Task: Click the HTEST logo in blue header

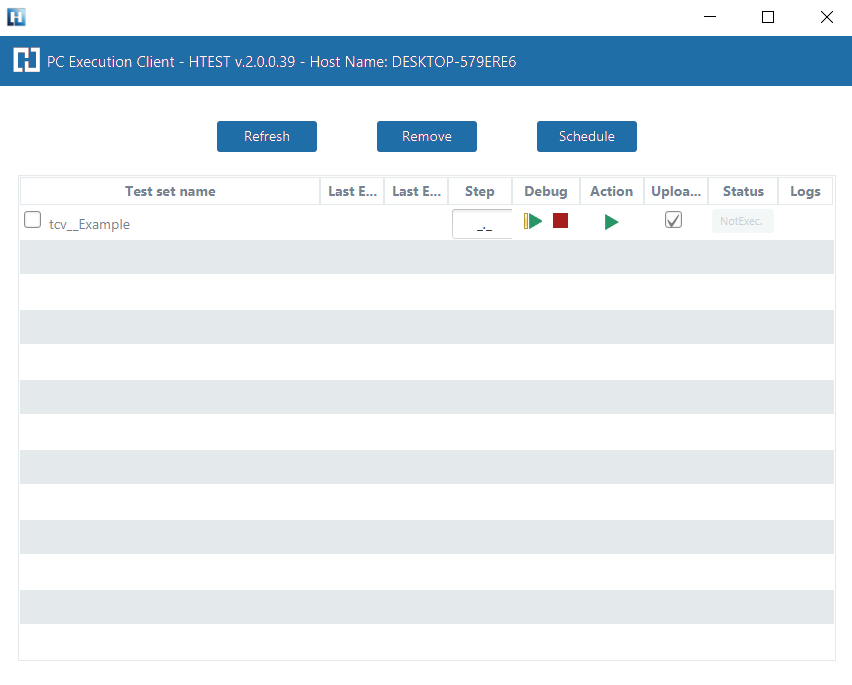Action: coord(26,61)
